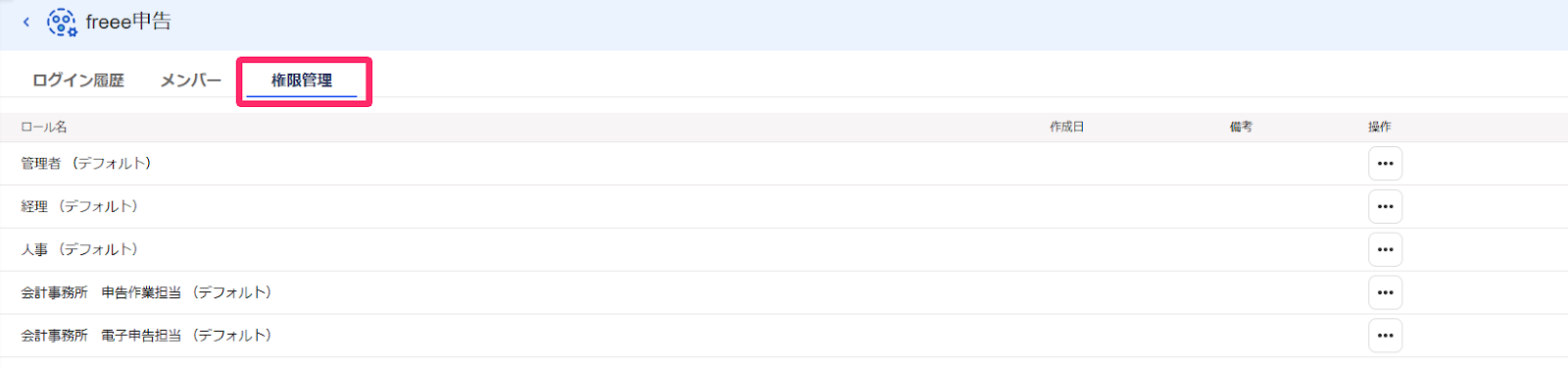1568x368 pixels.
Task: Click the freee申告 app logo icon
Action: (x=62, y=22)
